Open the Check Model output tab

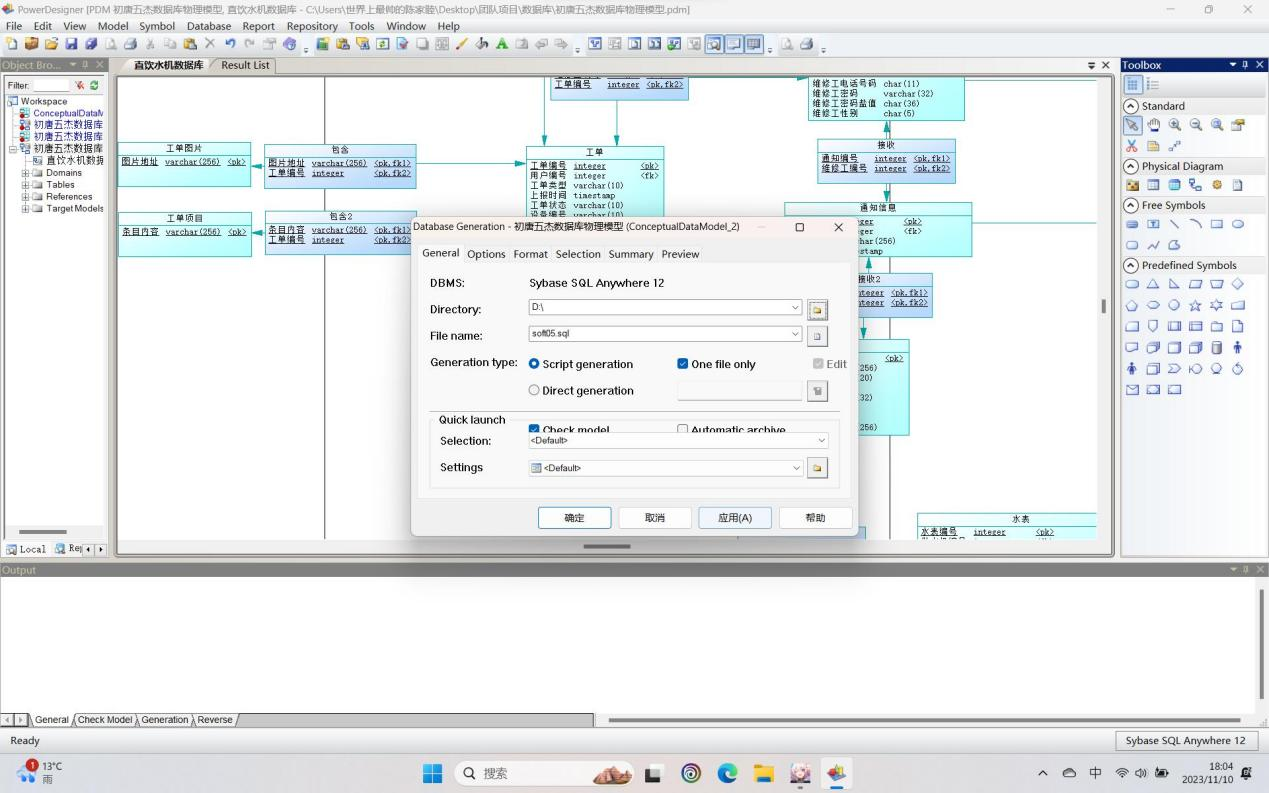[105, 719]
